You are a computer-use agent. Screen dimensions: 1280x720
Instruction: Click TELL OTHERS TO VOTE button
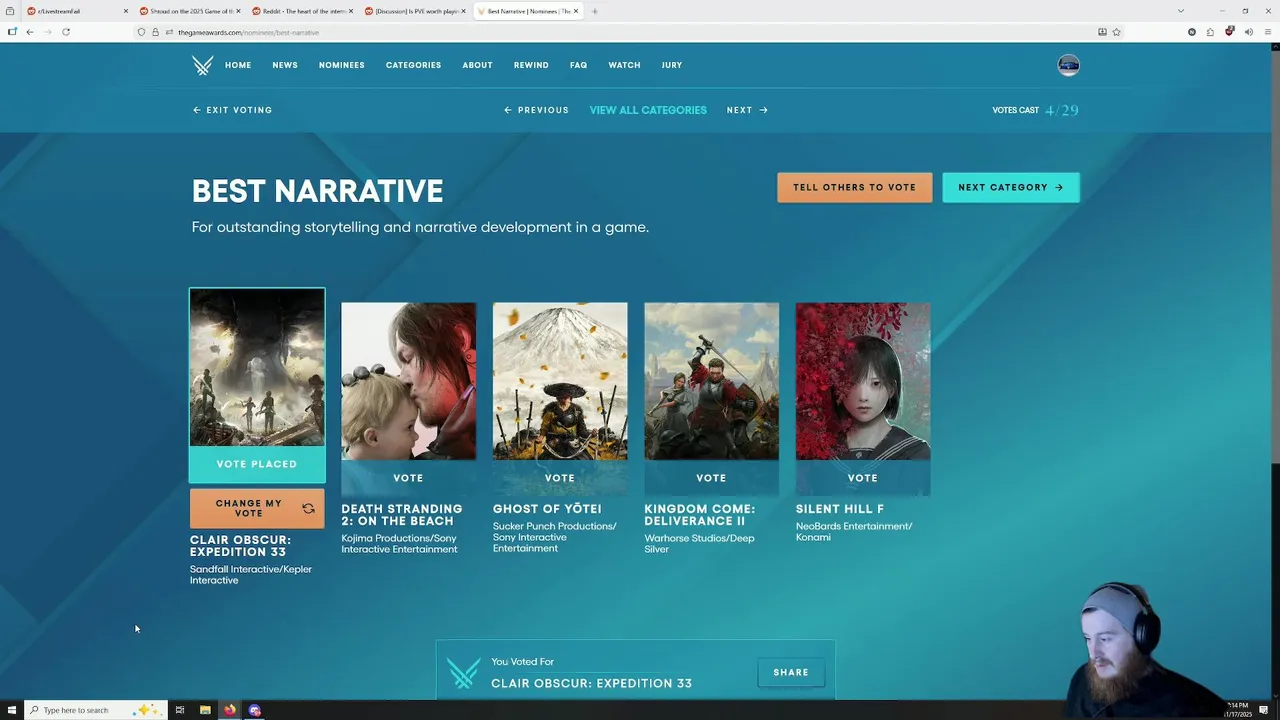[x=855, y=187]
